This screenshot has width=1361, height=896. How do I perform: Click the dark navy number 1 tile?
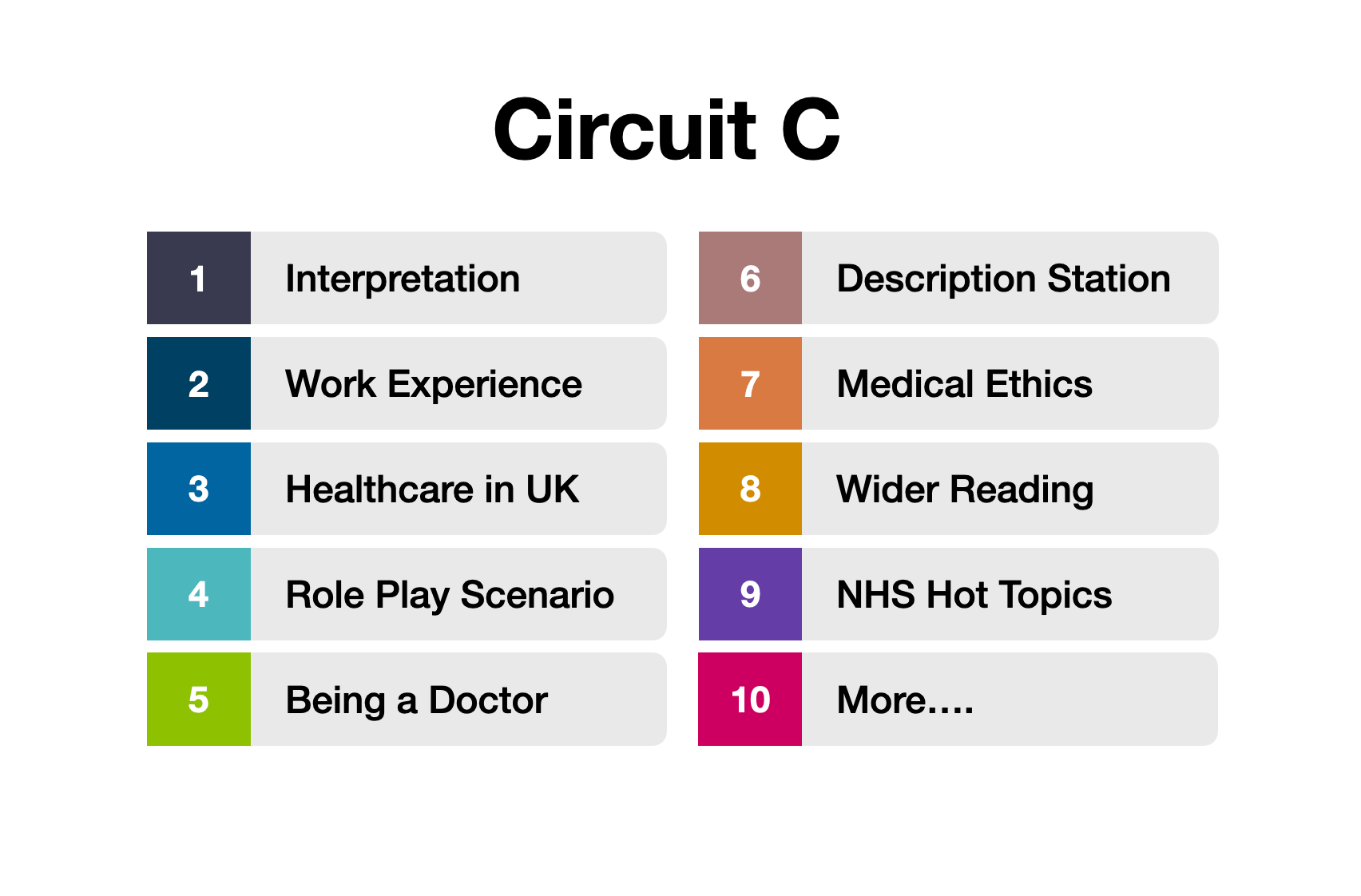(x=199, y=278)
